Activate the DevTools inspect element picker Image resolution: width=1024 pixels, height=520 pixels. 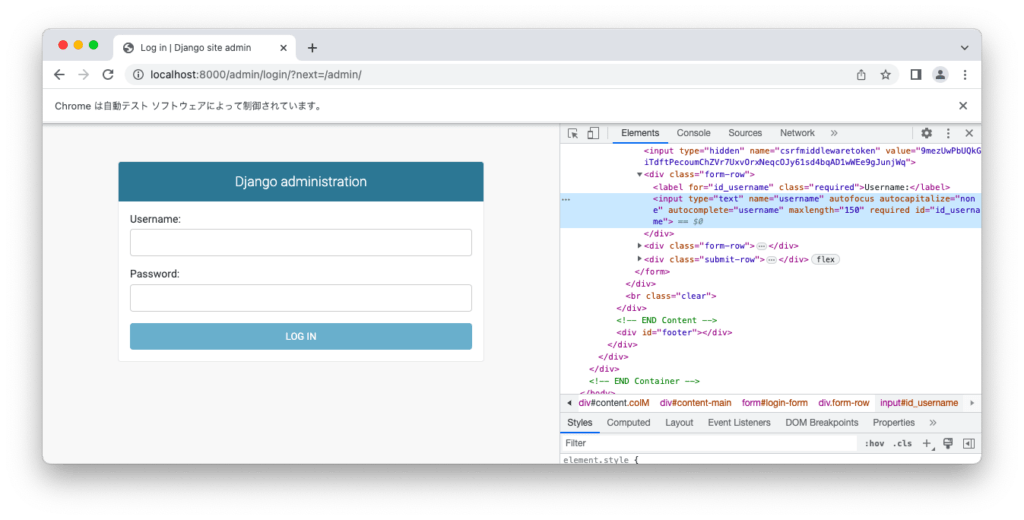click(x=573, y=133)
